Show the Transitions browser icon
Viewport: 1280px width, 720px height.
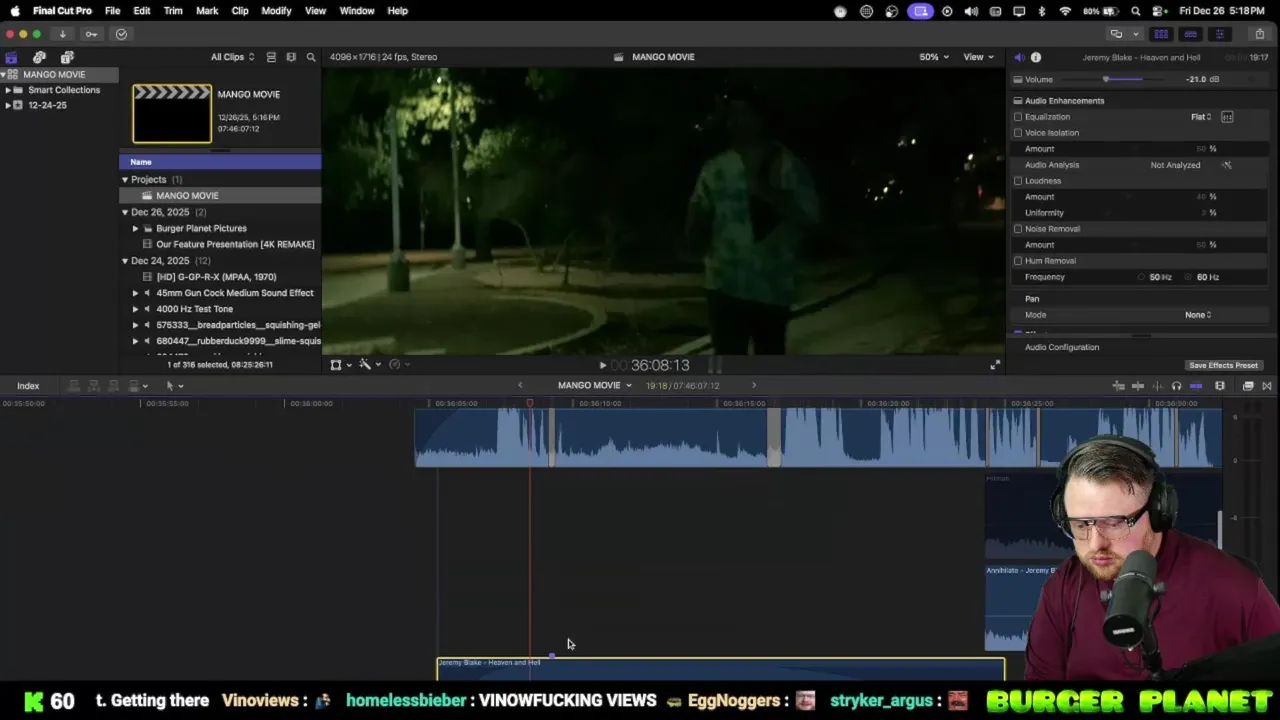1267,386
